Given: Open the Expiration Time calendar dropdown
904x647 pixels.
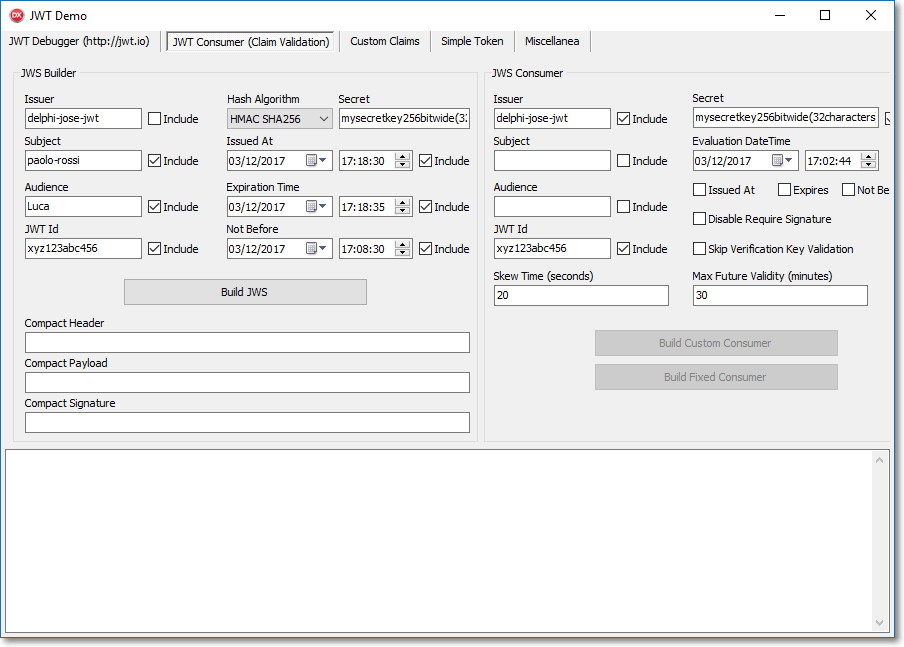Looking at the screenshot, I should 318,207.
